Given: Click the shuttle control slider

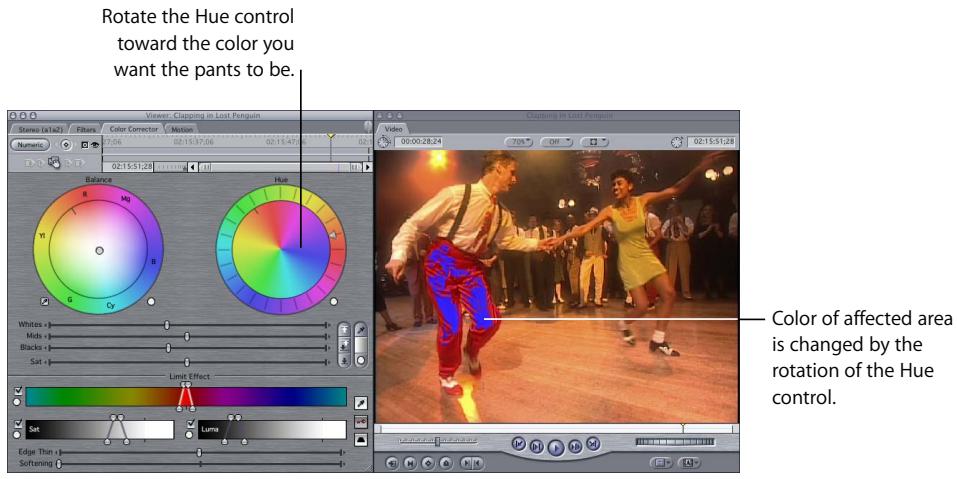Looking at the screenshot, I should (438, 441).
